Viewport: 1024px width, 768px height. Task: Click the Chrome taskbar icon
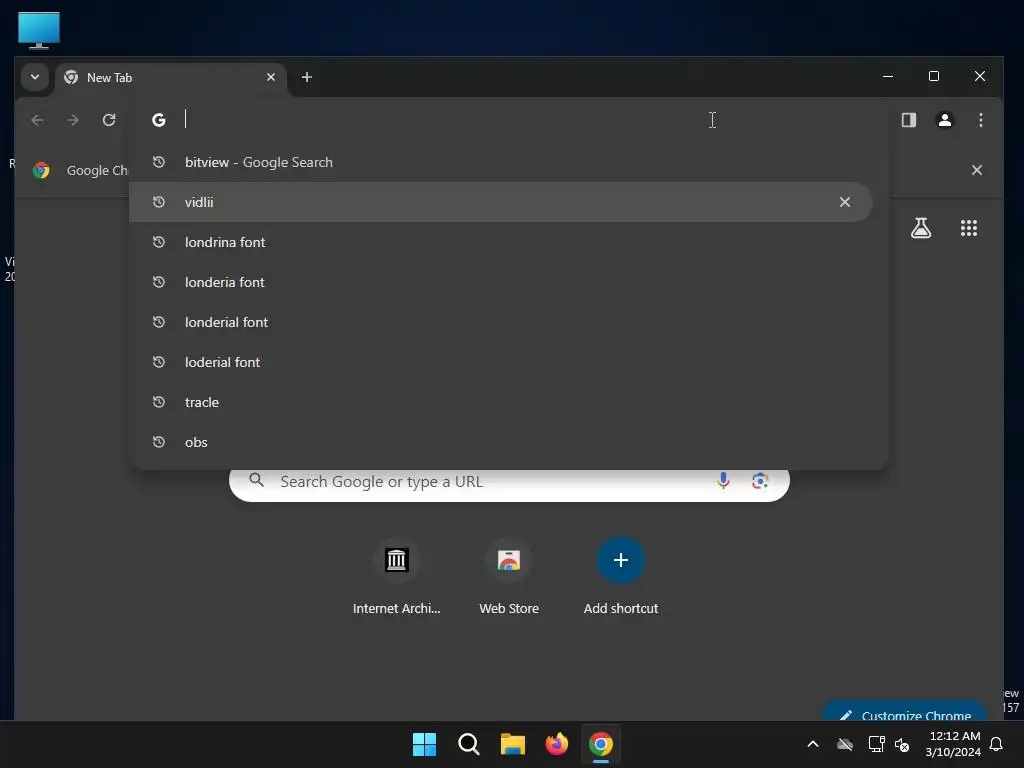601,744
